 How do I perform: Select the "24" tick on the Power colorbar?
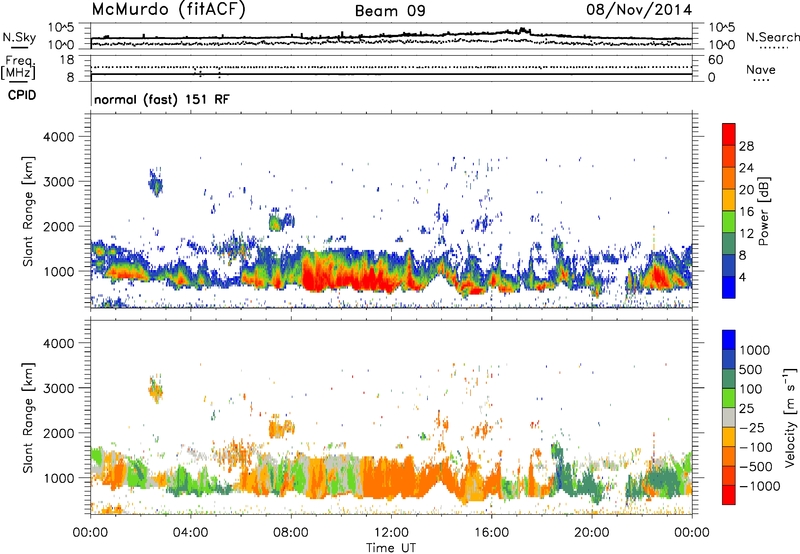tap(746, 168)
